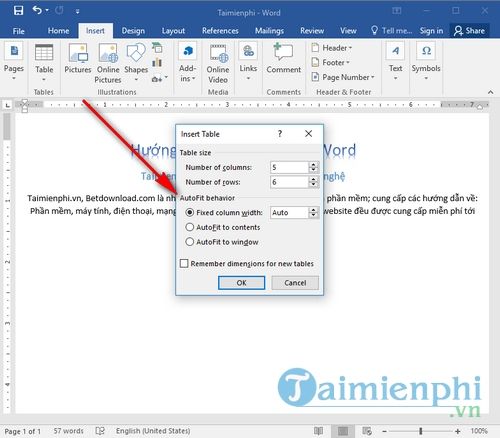Select Fixed column width radio button
The height and width of the screenshot is (438, 500).
[x=189, y=212]
